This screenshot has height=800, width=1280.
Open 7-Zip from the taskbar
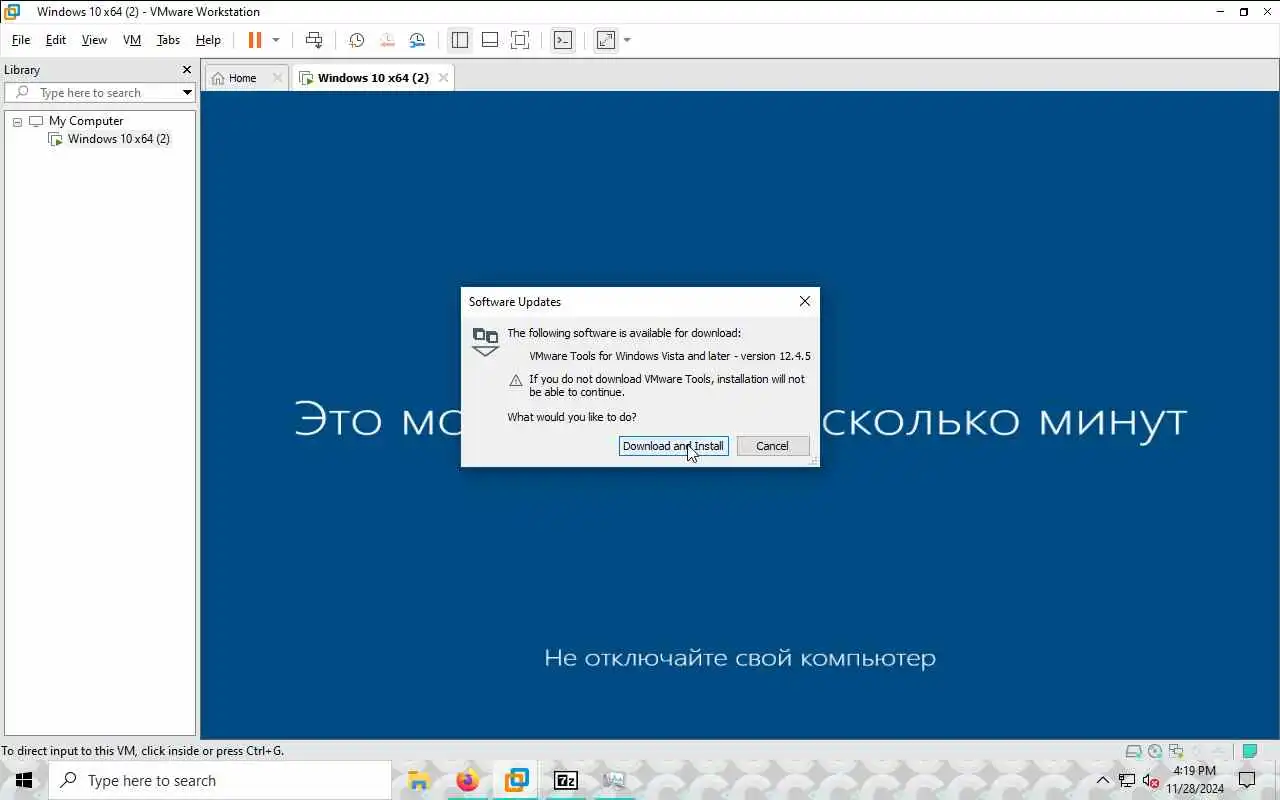(565, 780)
